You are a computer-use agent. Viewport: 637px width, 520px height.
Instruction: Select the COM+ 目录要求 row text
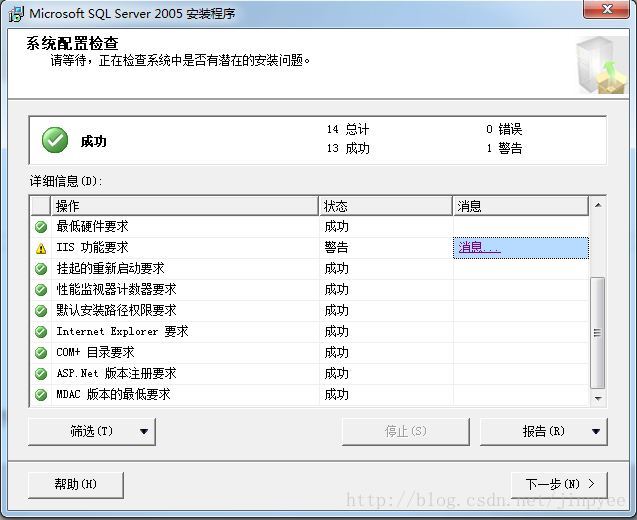95,352
